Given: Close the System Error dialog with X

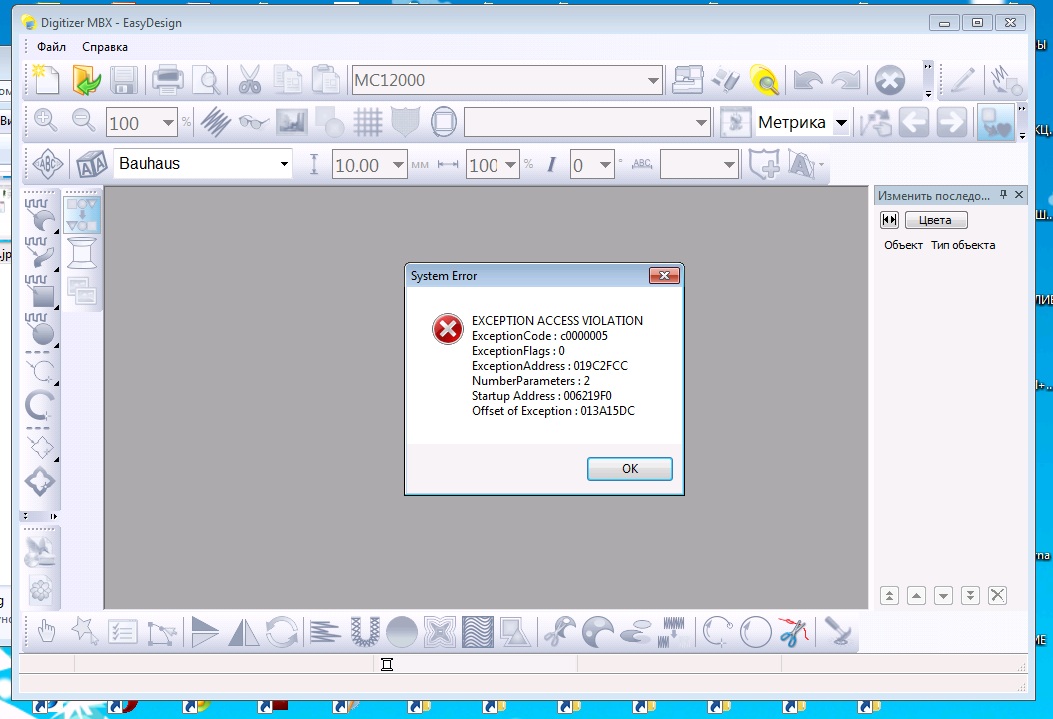Looking at the screenshot, I should coord(664,275).
